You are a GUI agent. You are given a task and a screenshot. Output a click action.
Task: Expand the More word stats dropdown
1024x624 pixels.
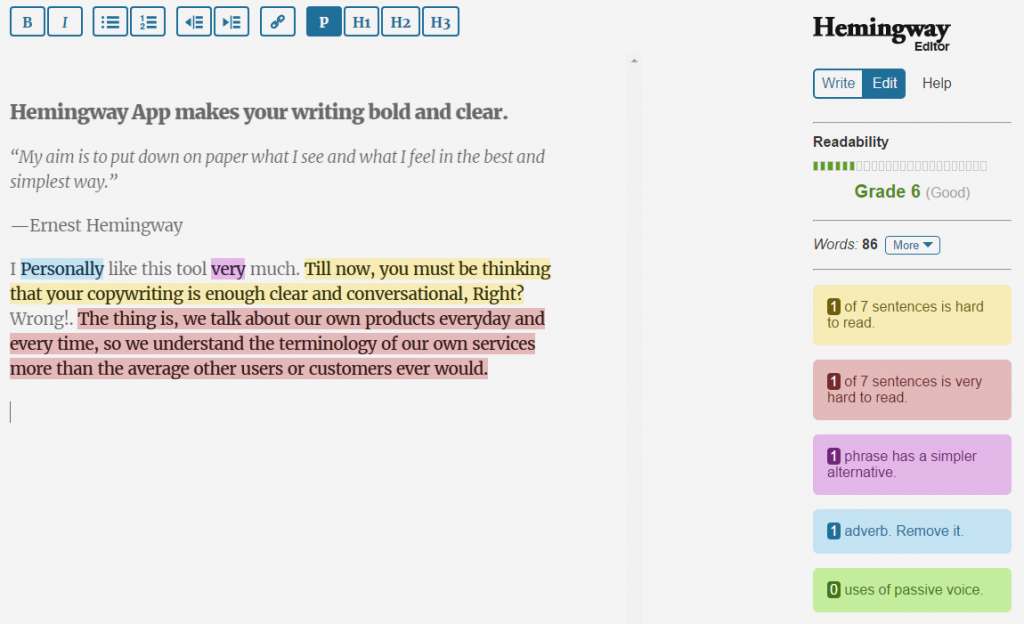click(x=912, y=245)
